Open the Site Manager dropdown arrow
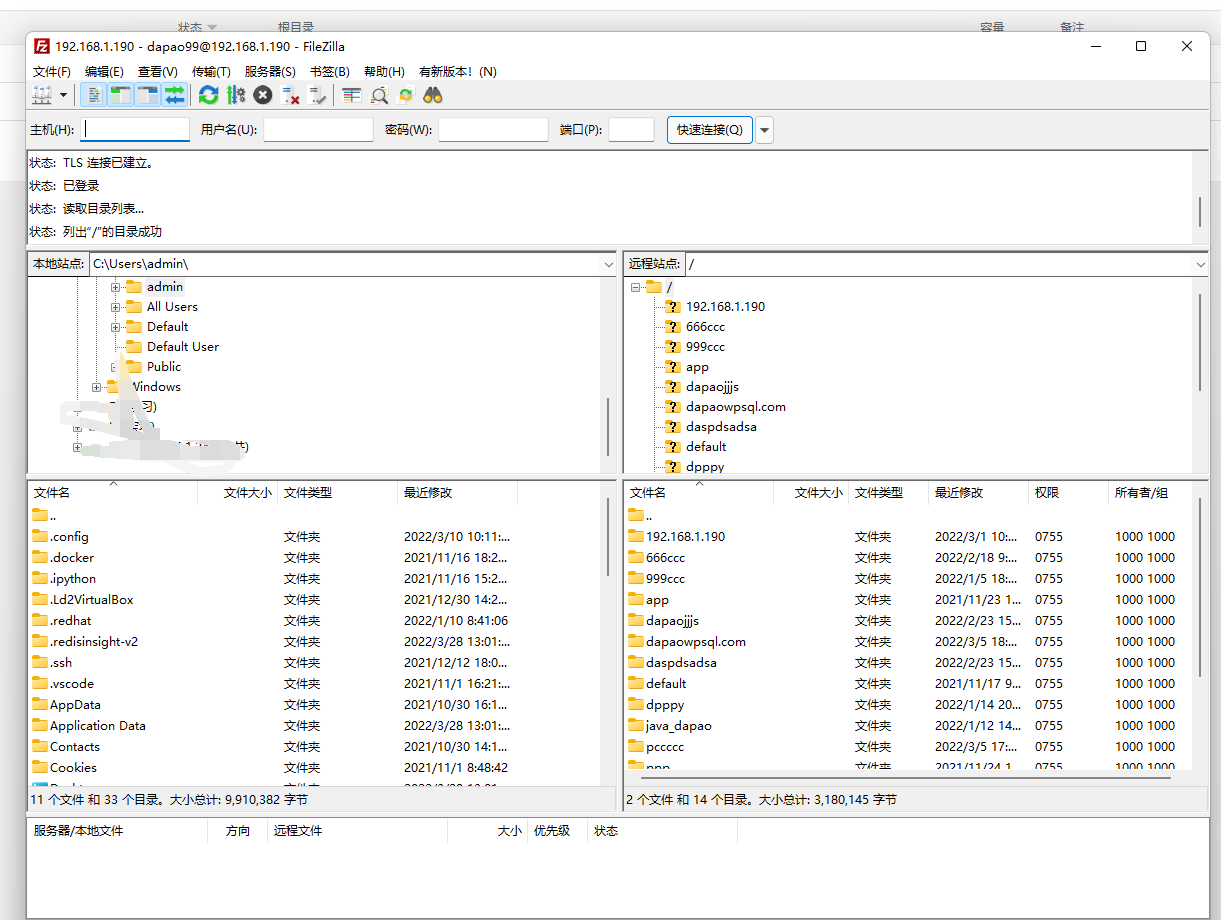The width and height of the screenshot is (1221, 920). [x=64, y=95]
